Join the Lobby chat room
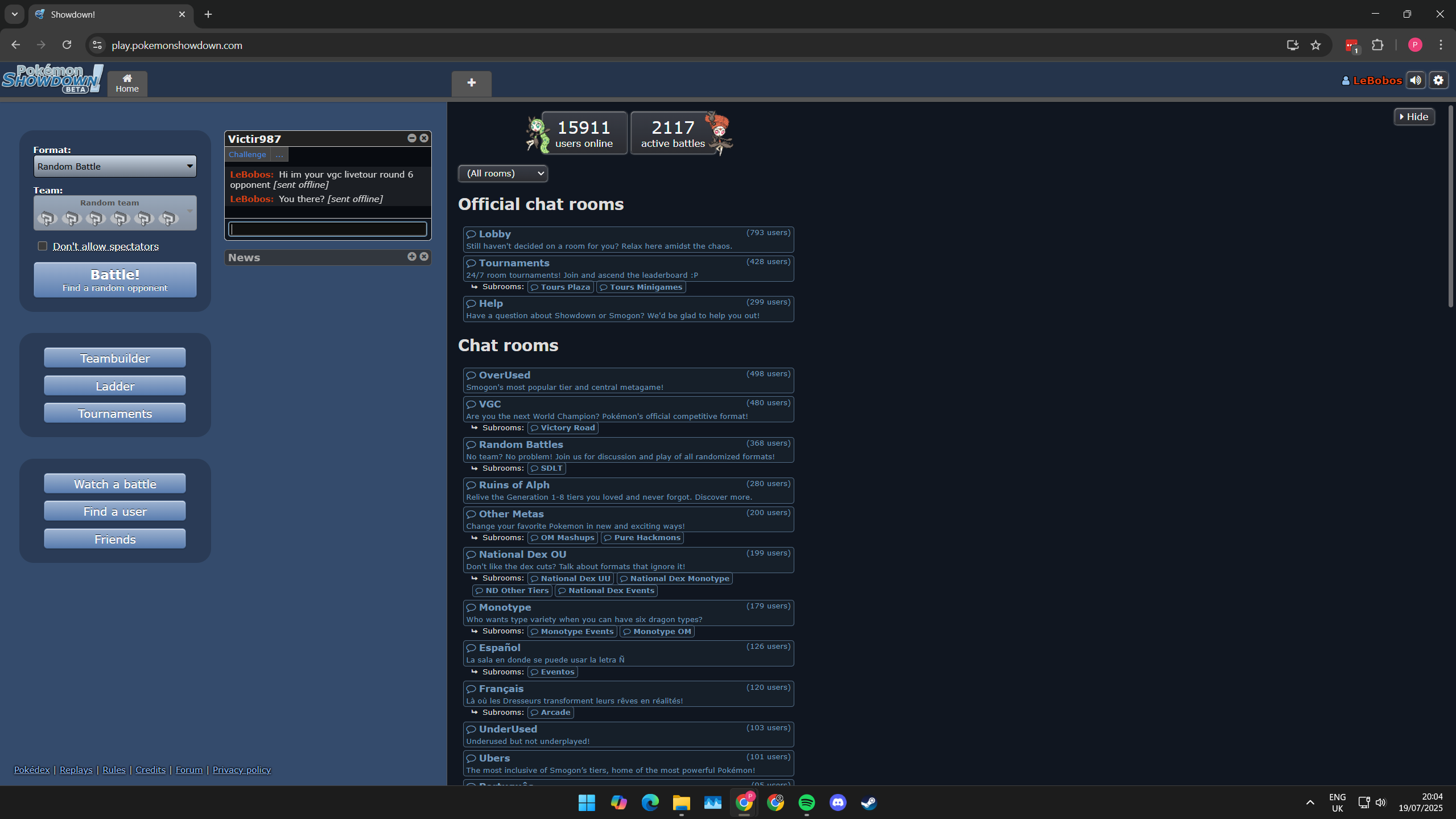This screenshot has width=1456, height=819. coord(629,240)
